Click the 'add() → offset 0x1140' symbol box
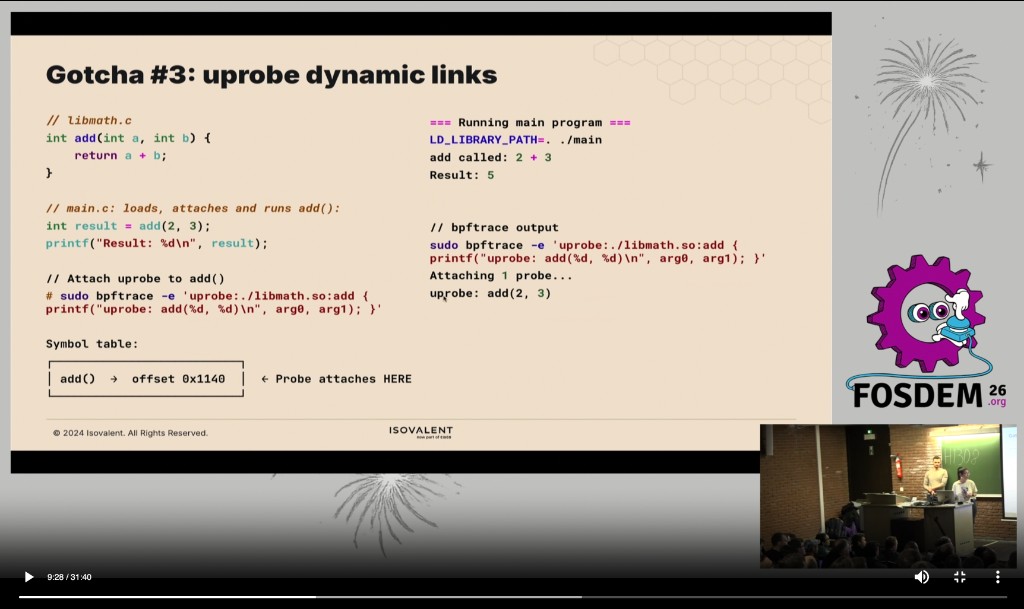1024x609 pixels. point(146,379)
